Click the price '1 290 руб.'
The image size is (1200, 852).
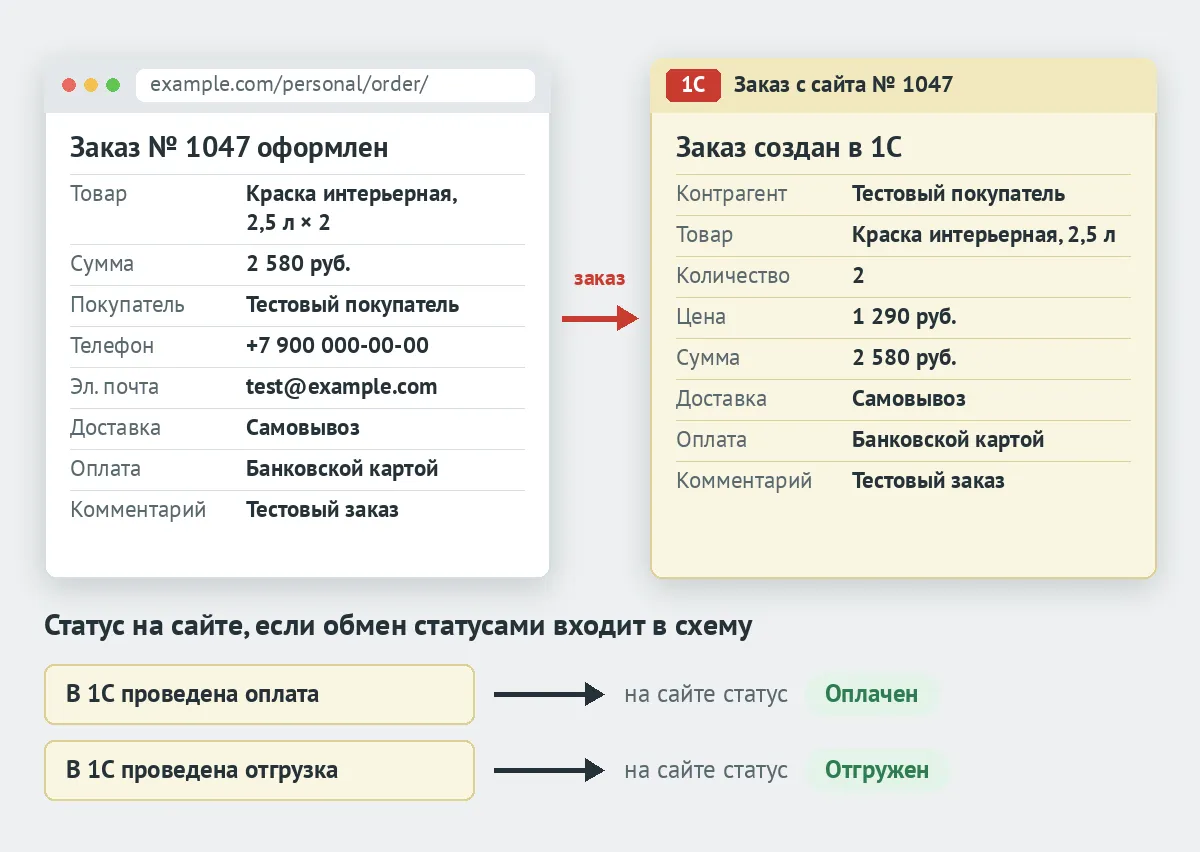(904, 317)
